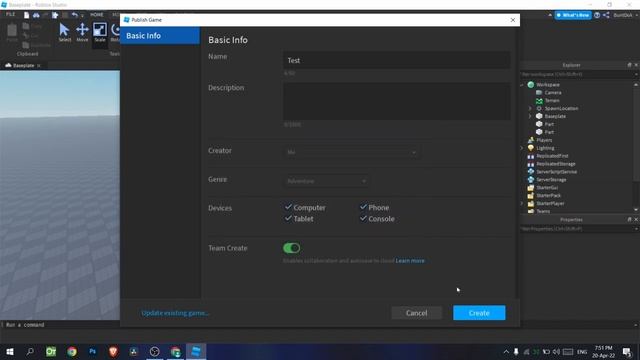Open OBS Studio from the taskbar
The height and width of the screenshot is (360, 640).
tap(154, 351)
